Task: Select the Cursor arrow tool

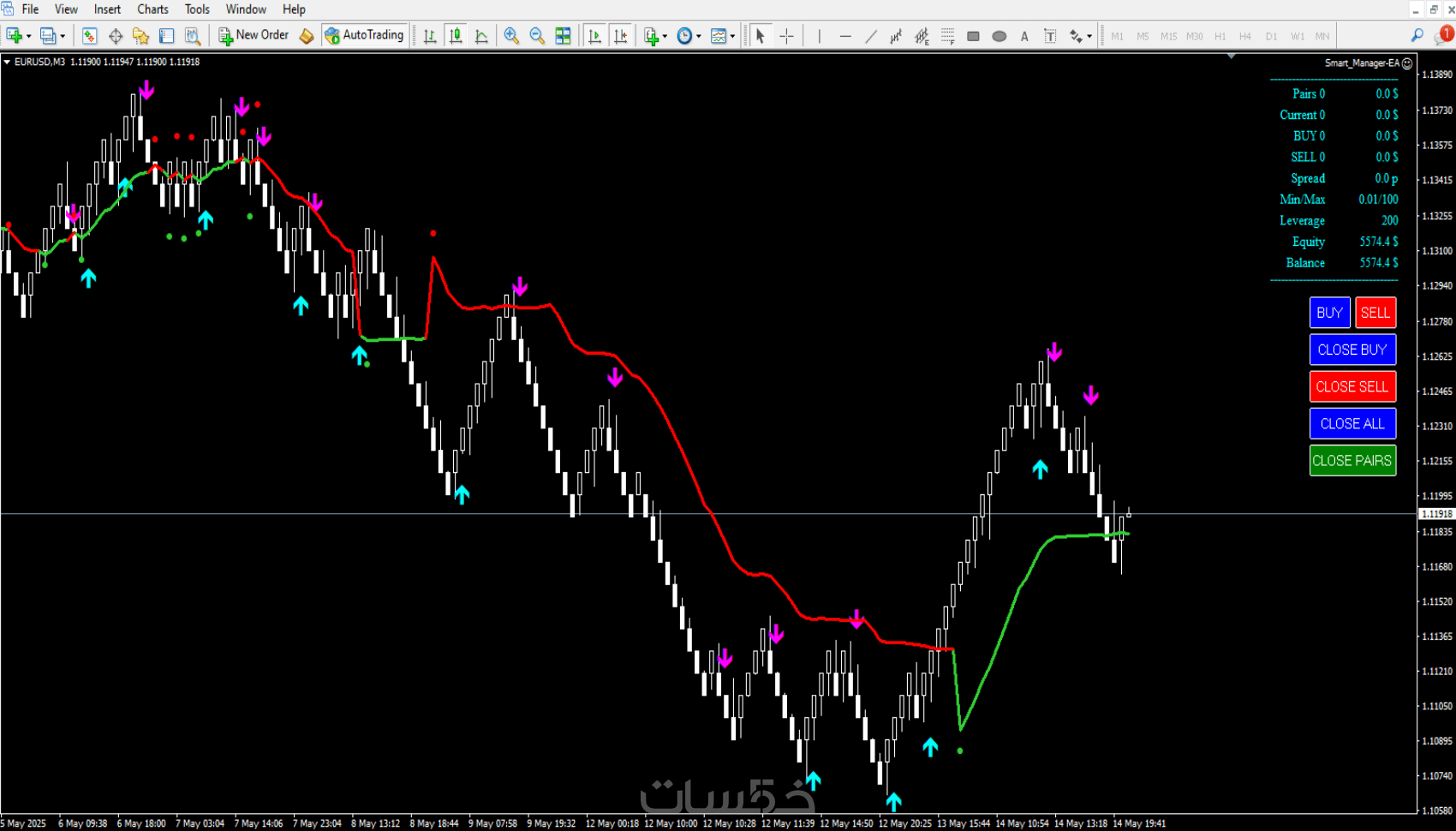Action: (x=760, y=35)
